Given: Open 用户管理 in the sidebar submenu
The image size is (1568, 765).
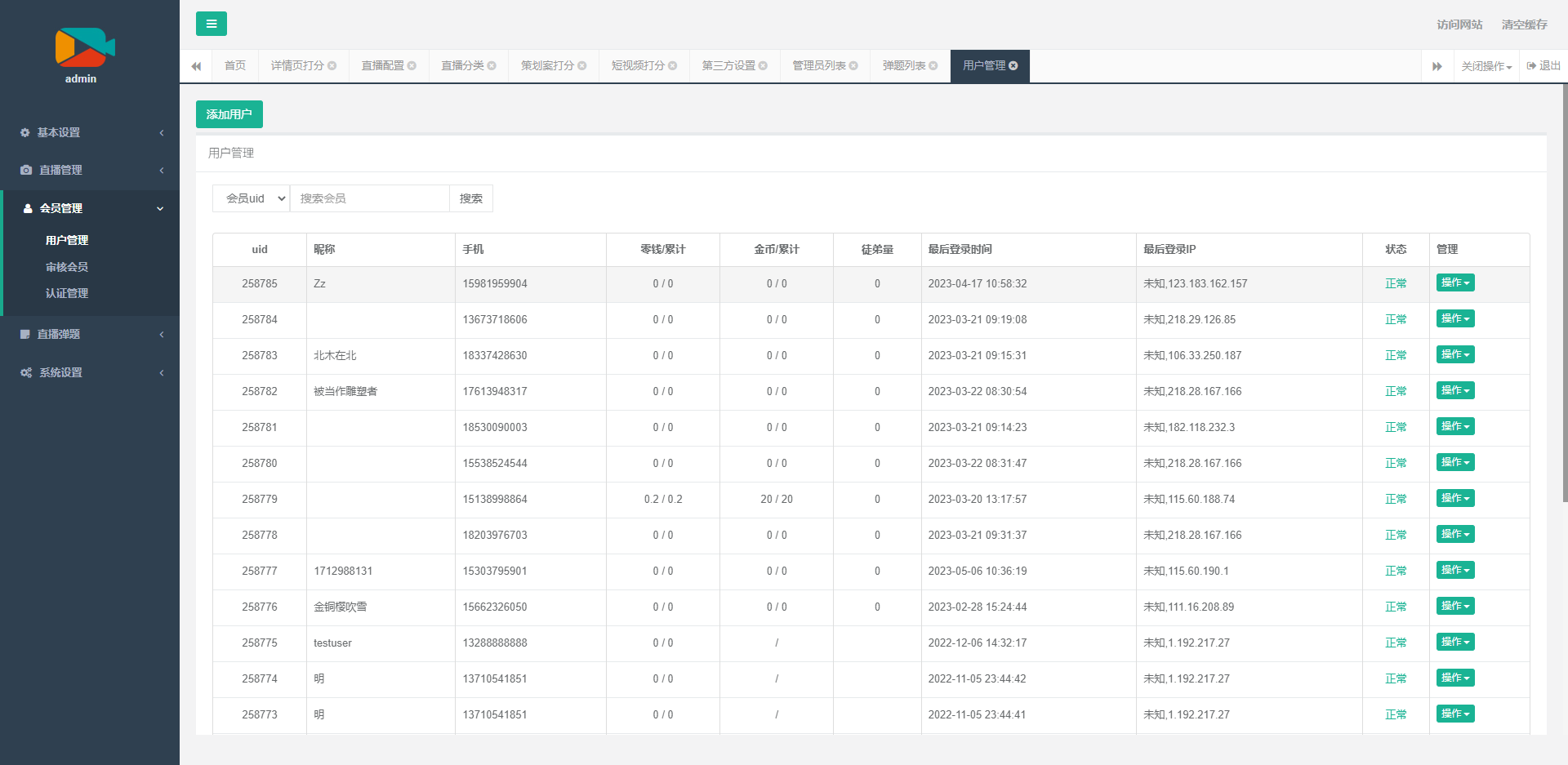Looking at the screenshot, I should [x=67, y=240].
